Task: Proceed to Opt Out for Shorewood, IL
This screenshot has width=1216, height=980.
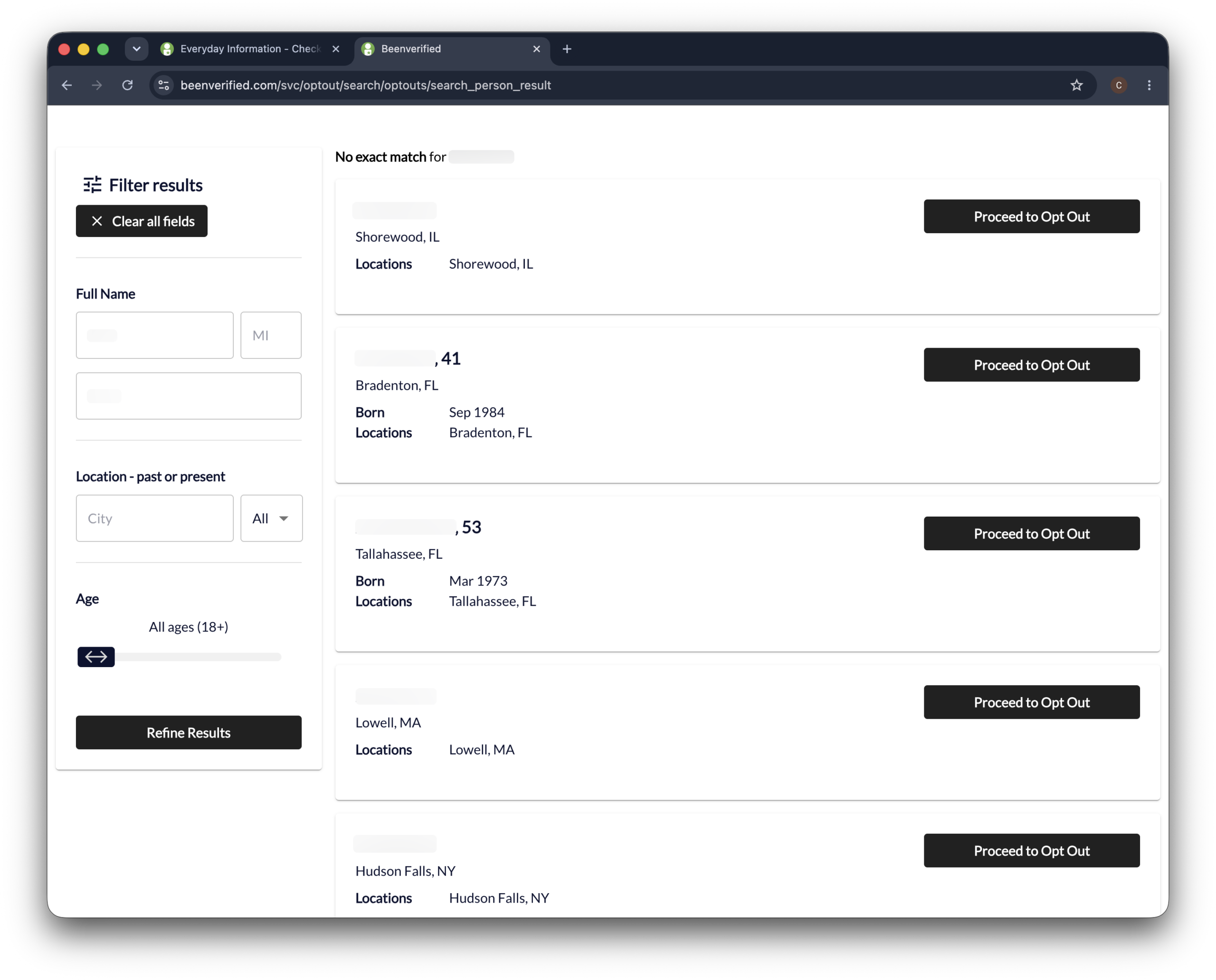Action: tap(1031, 216)
